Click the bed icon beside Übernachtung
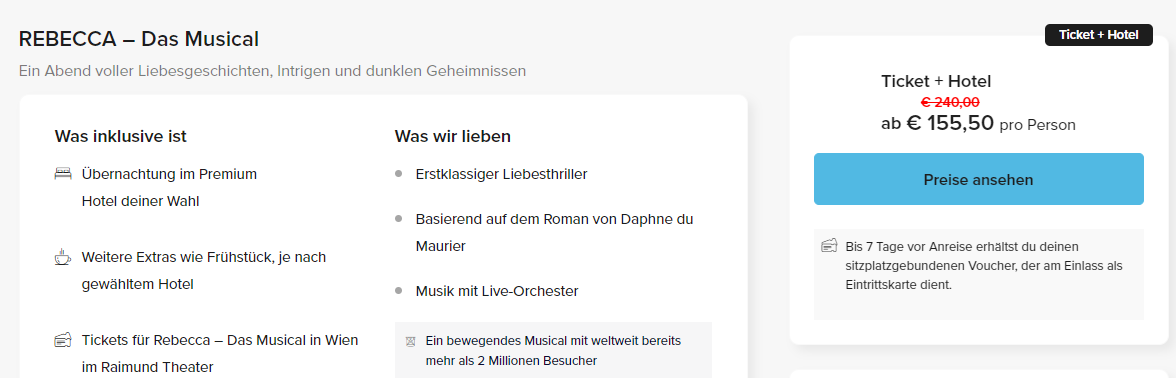Viewport: 1176px width, 378px height. click(63, 174)
